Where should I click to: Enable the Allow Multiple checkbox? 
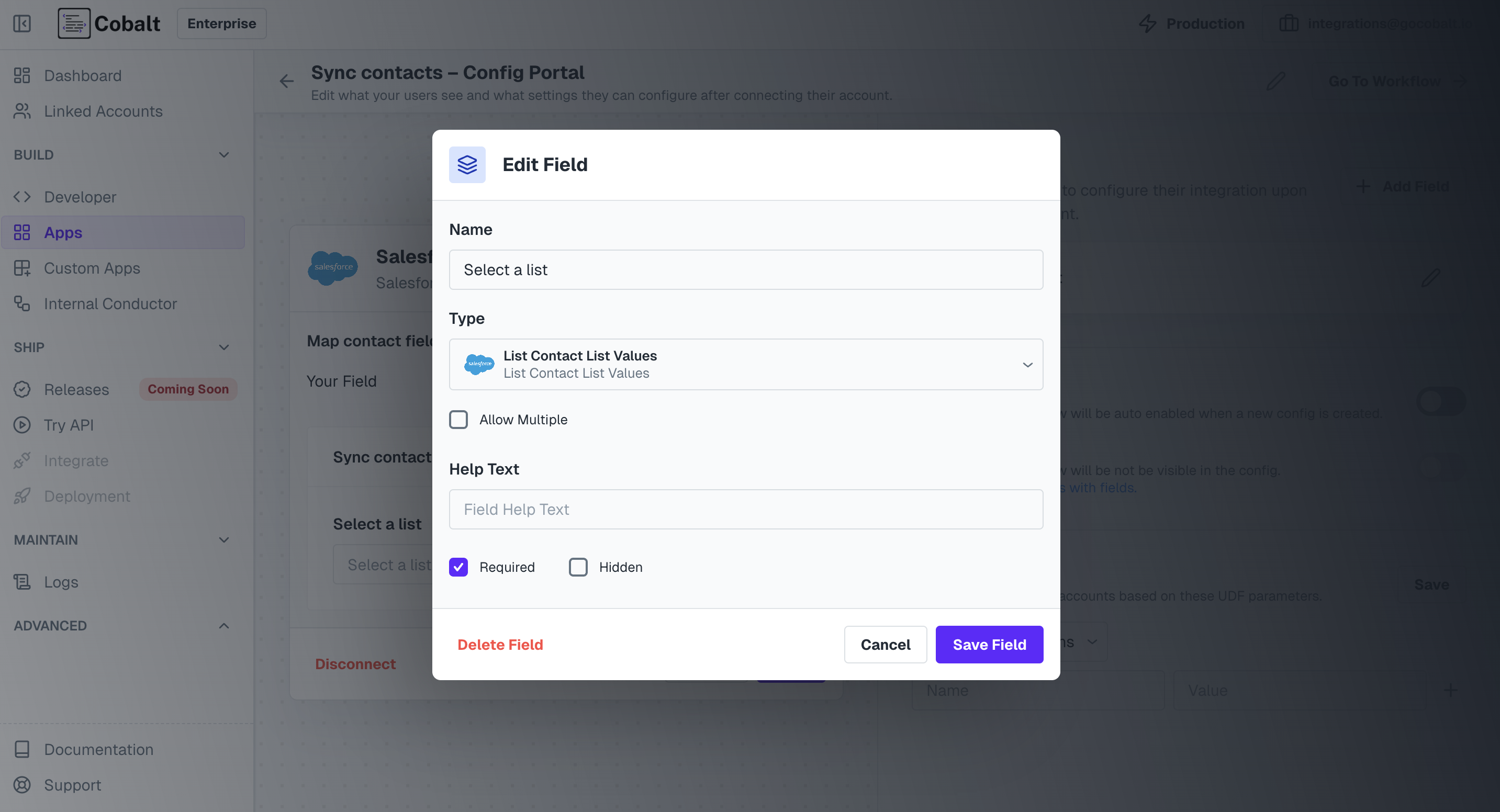pyautogui.click(x=459, y=419)
